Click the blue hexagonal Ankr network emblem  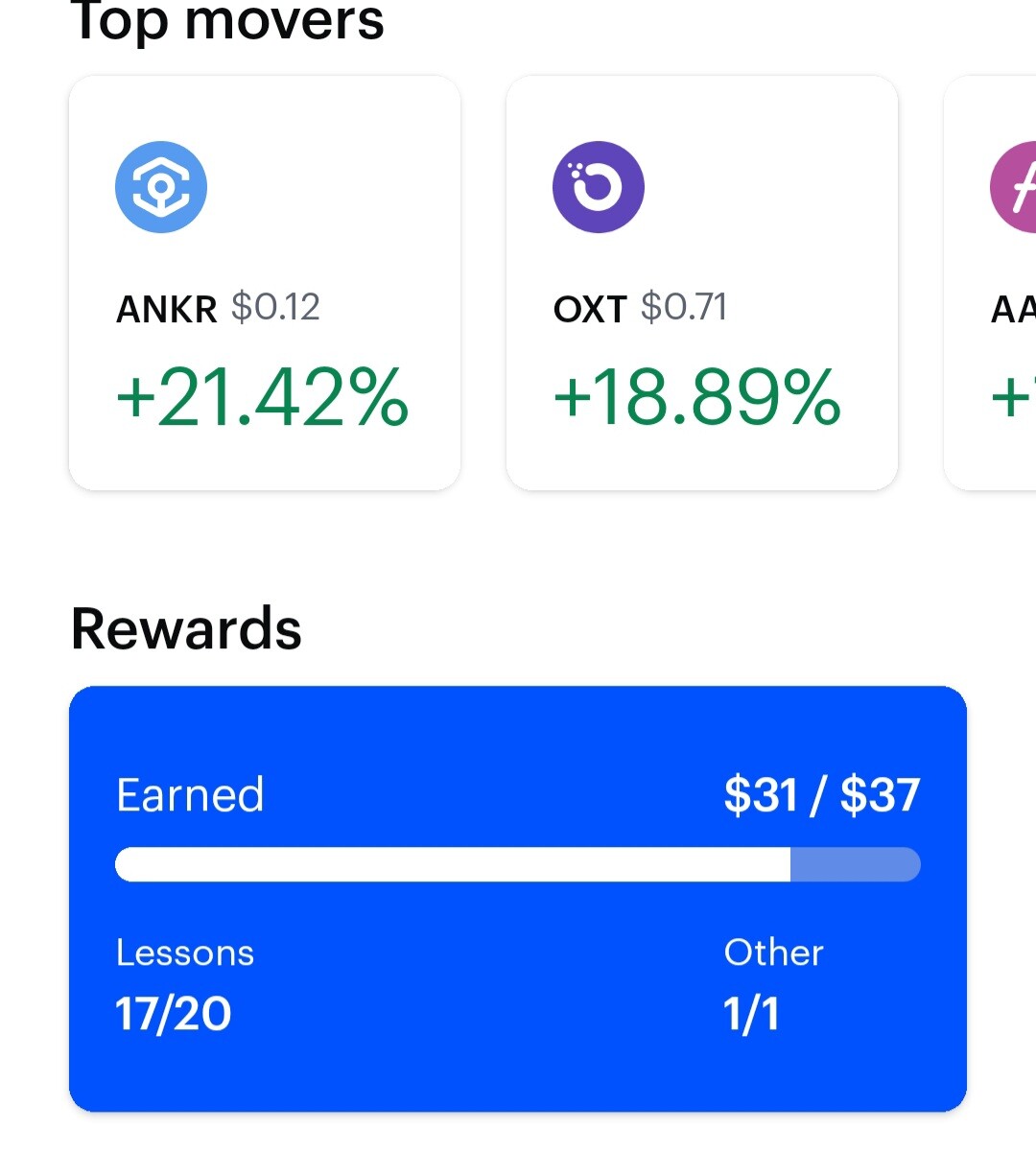161,186
